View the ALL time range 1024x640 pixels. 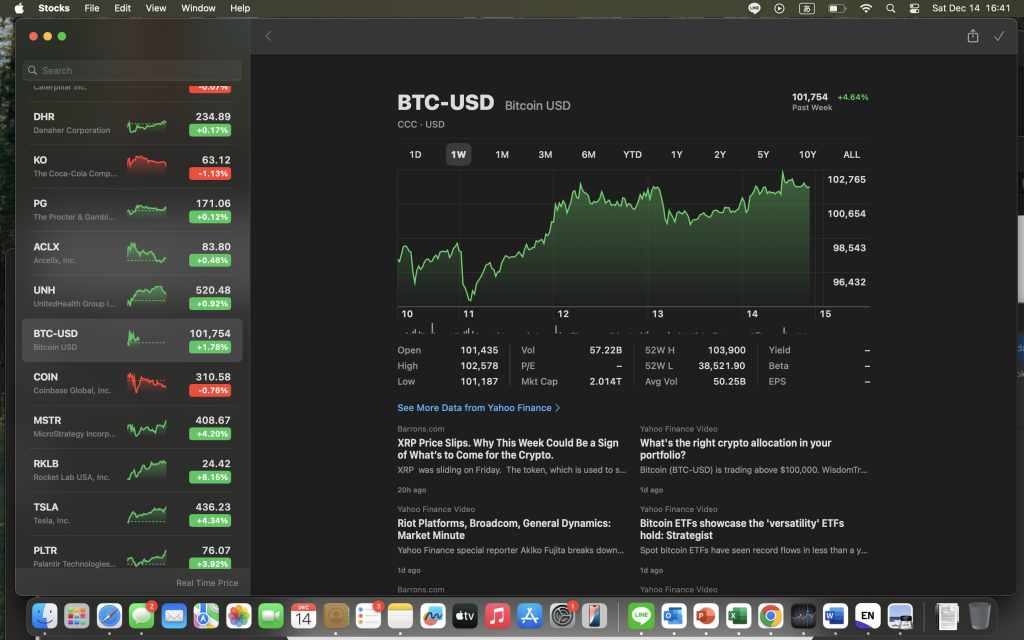pos(851,154)
